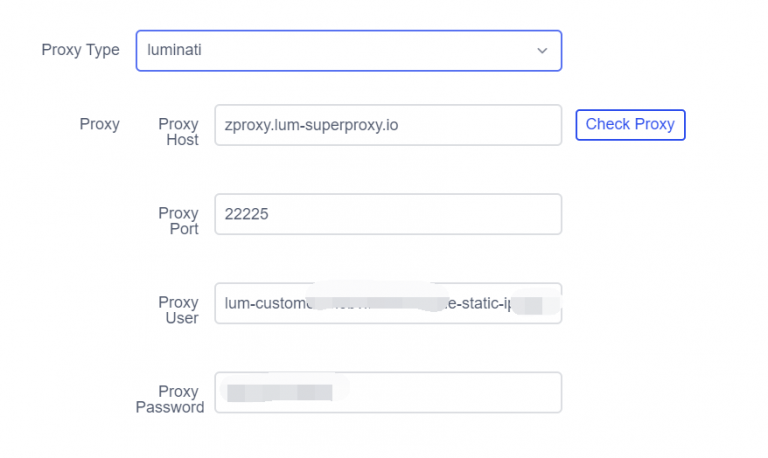Image resolution: width=768 pixels, height=458 pixels.
Task: Select the Proxy User input box
Action: point(388,303)
